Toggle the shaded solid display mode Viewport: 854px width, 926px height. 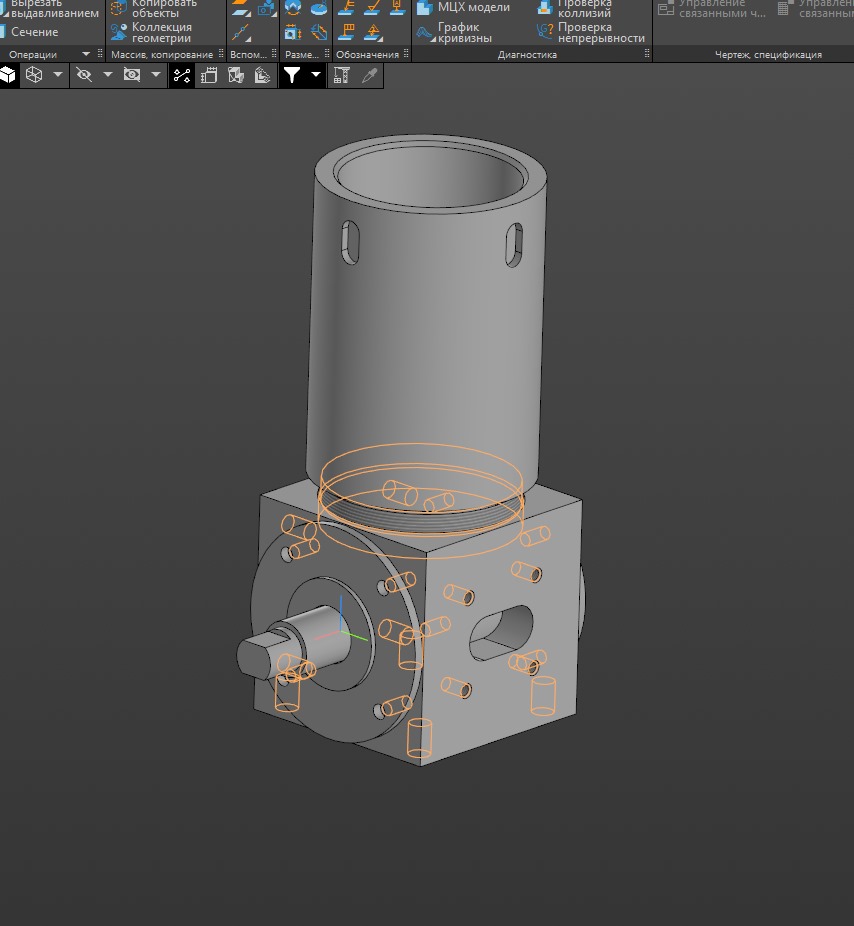tap(9, 75)
